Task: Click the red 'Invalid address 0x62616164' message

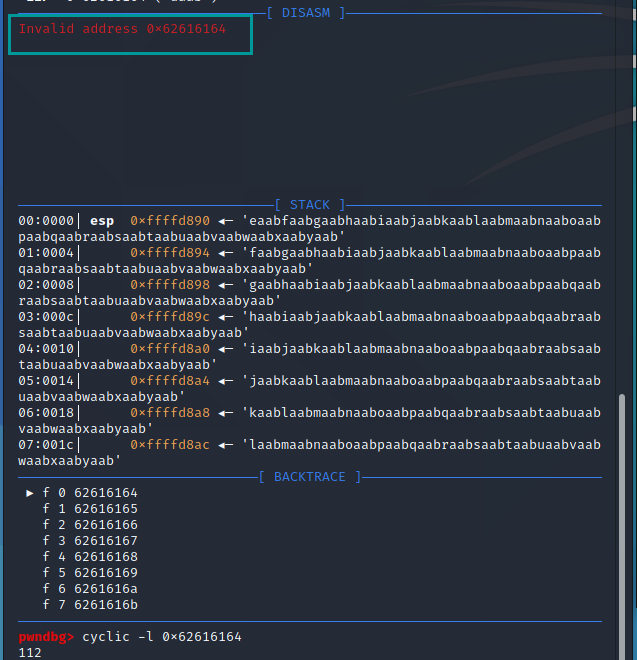Action: click(x=123, y=29)
